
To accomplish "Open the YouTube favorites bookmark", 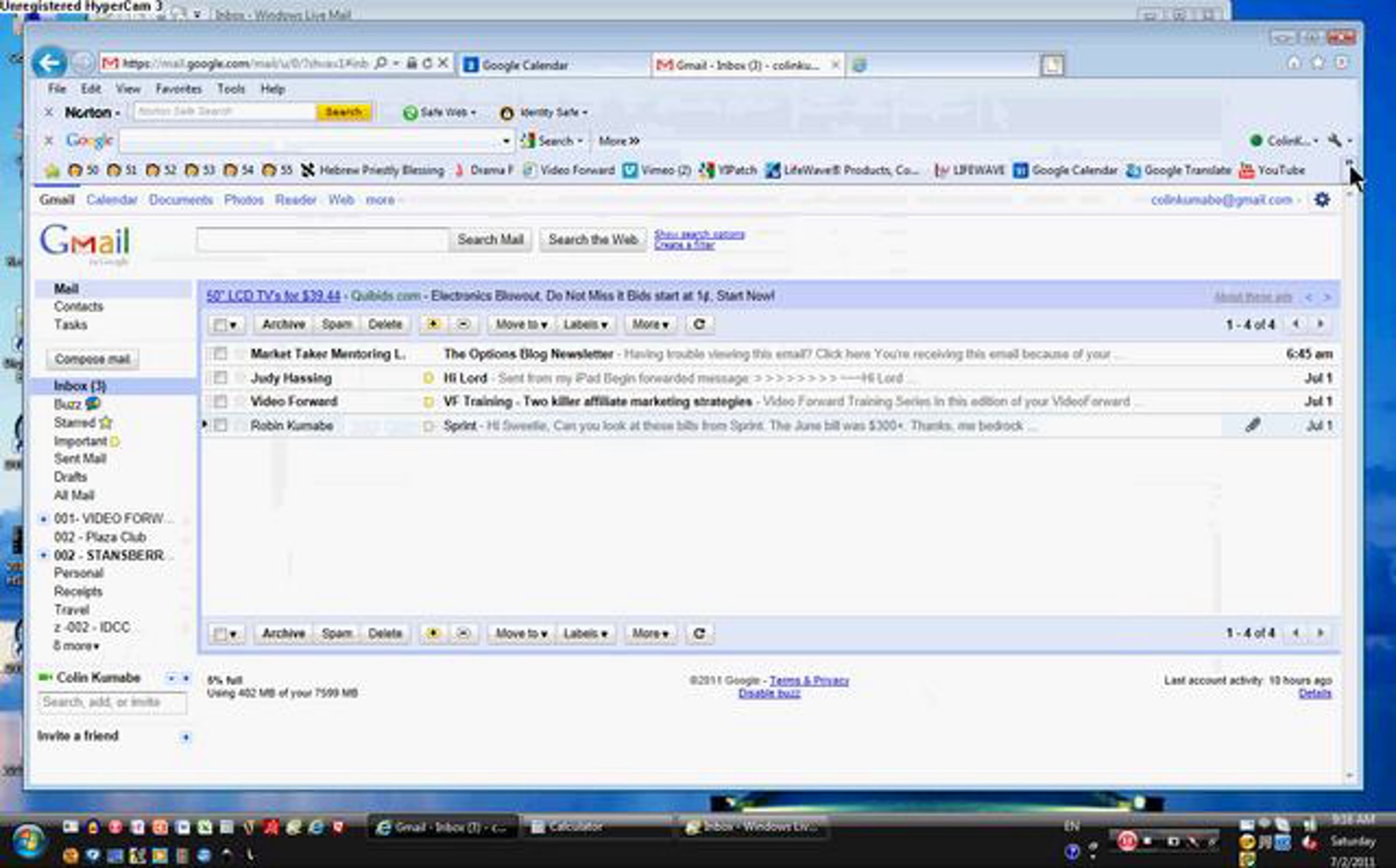I will pos(1273,170).
